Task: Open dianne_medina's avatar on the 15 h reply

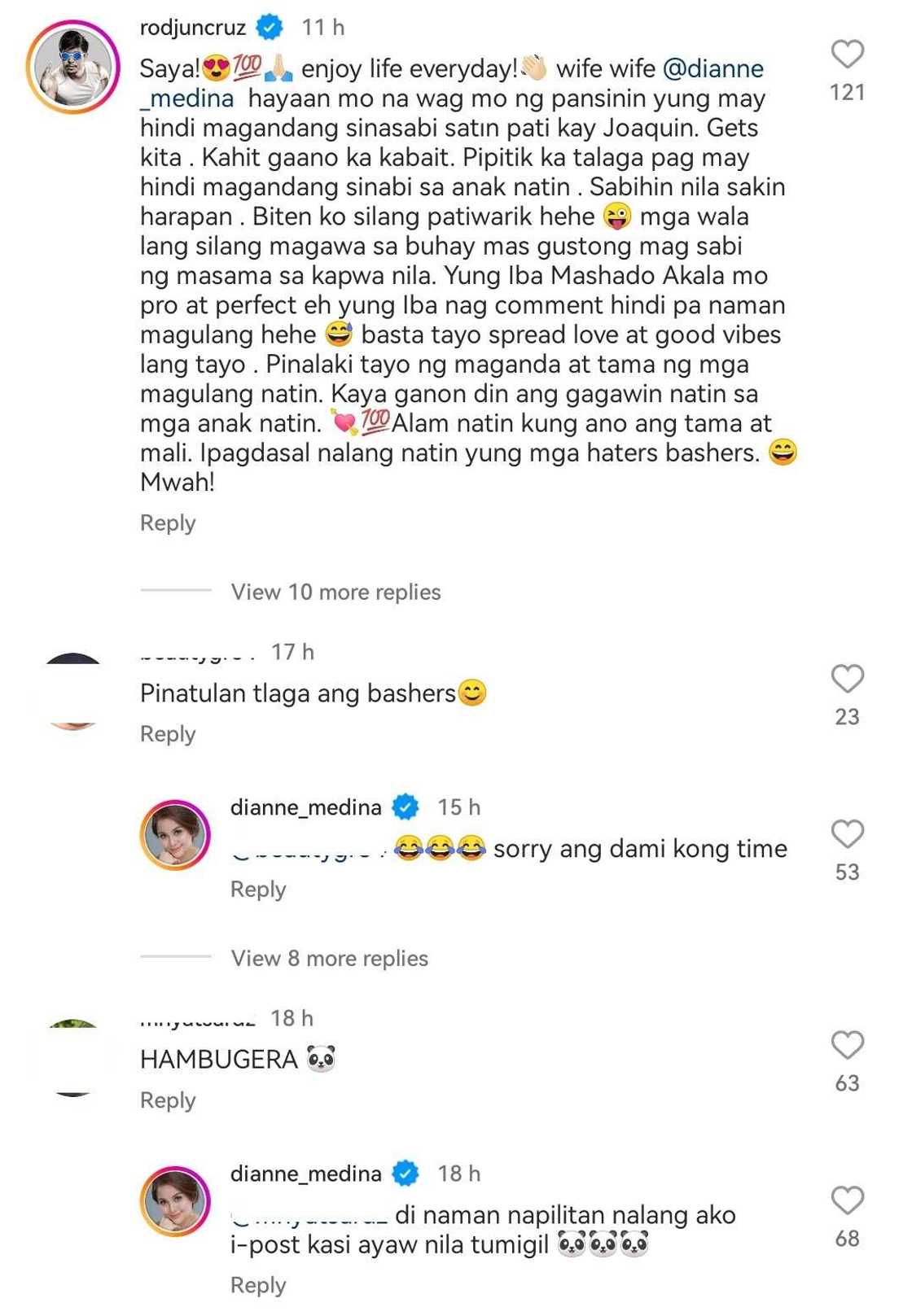Action: [x=175, y=834]
